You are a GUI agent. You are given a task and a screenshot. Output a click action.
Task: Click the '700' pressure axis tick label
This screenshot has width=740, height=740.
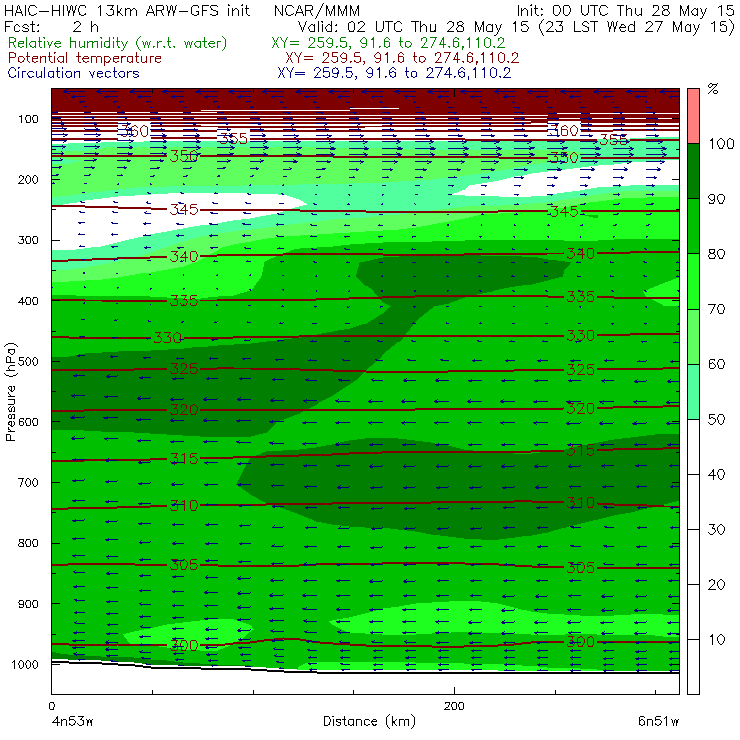pyautogui.click(x=28, y=482)
